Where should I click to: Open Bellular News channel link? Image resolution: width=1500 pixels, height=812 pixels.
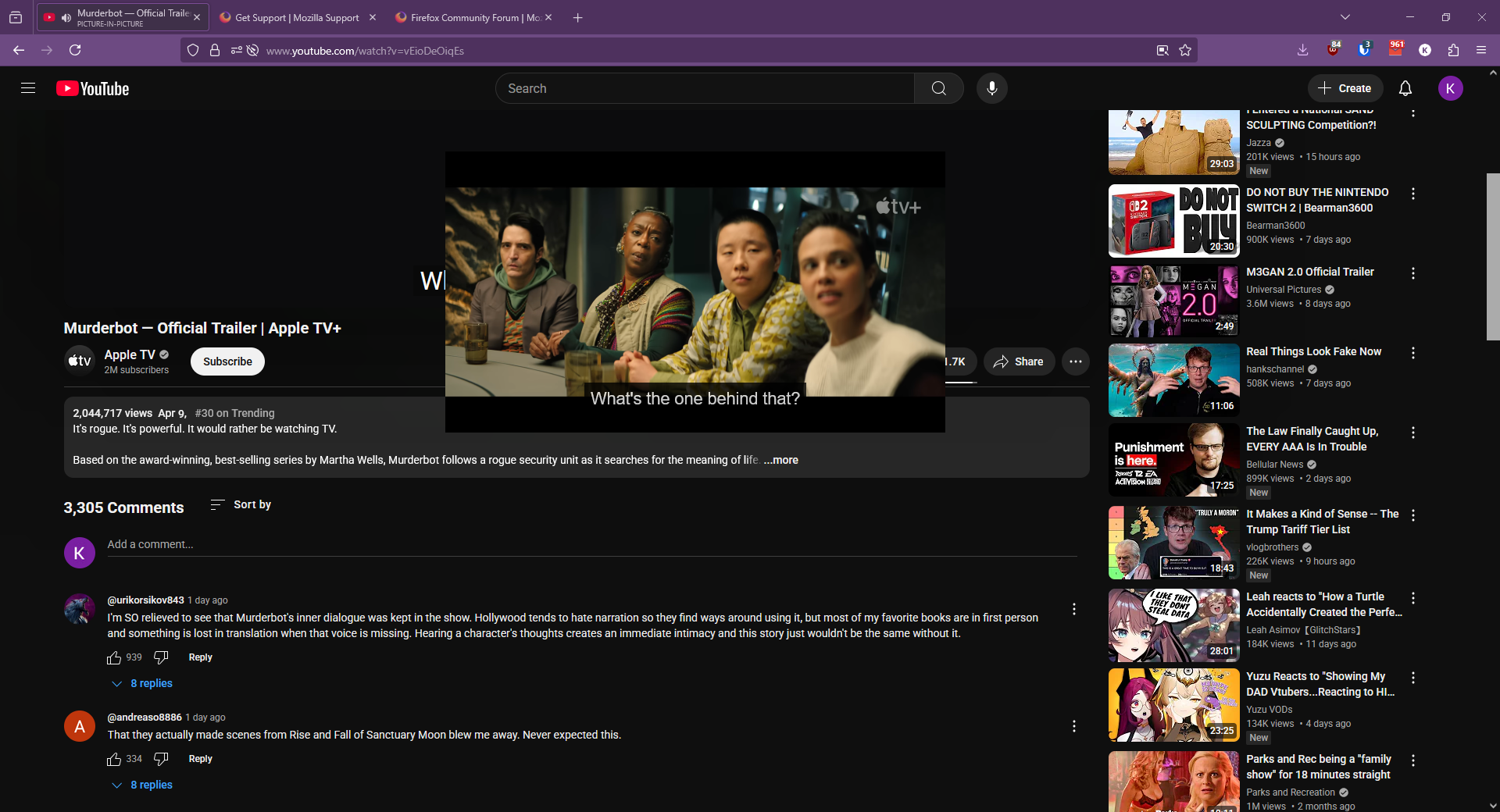(x=1275, y=465)
